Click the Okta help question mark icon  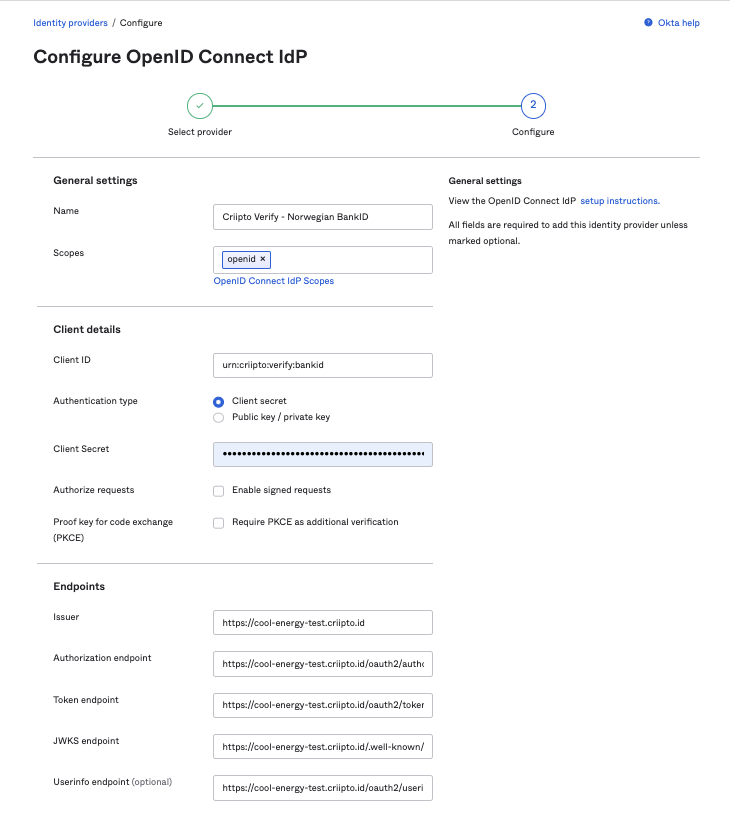649,23
